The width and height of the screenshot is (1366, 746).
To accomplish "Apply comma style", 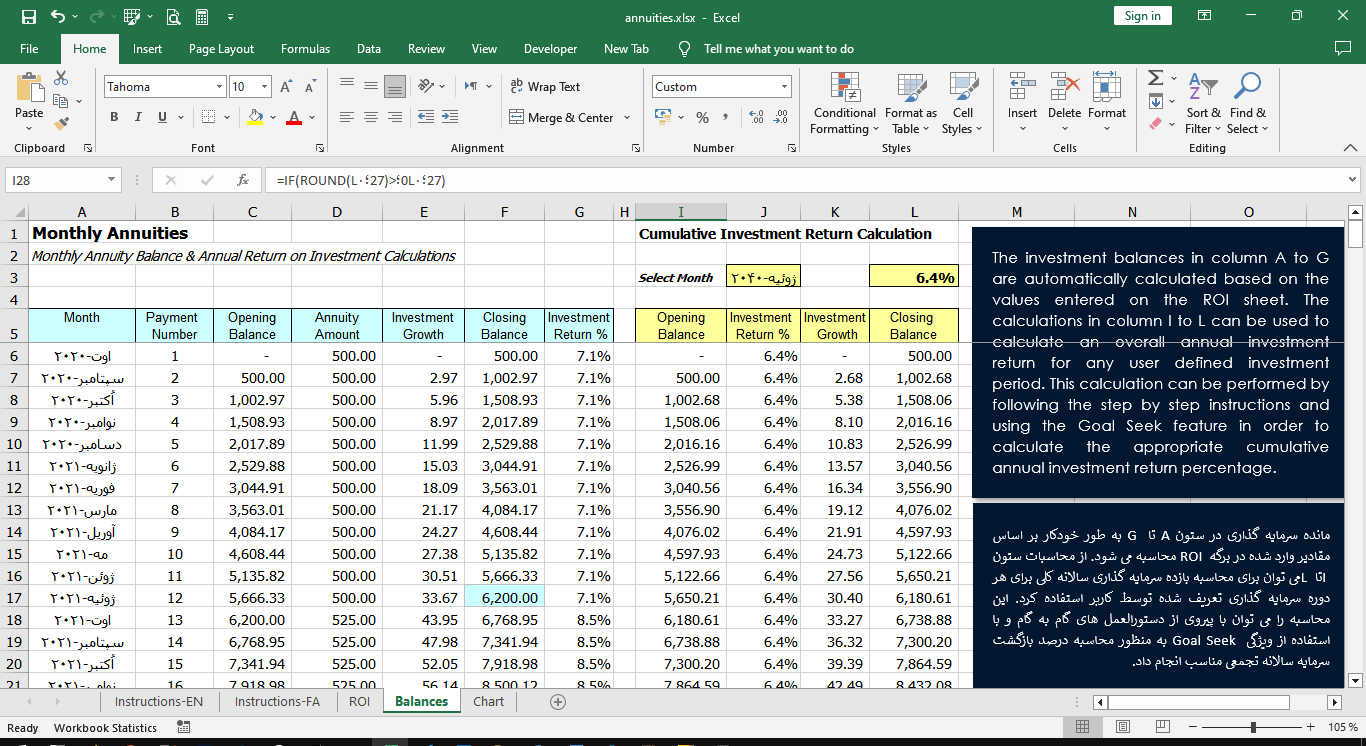I will point(725,117).
